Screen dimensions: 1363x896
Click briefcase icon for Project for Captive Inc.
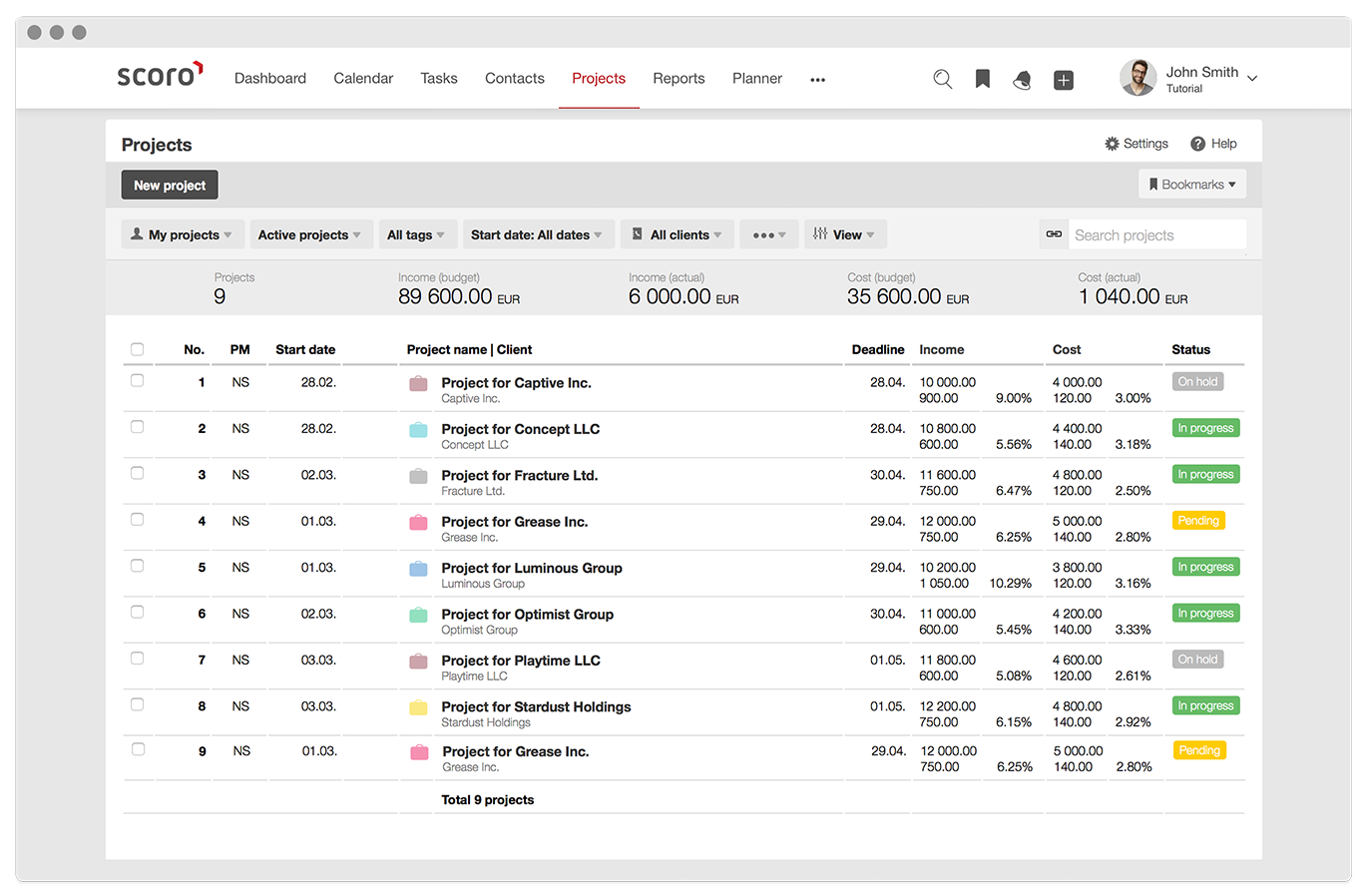pyautogui.click(x=418, y=384)
